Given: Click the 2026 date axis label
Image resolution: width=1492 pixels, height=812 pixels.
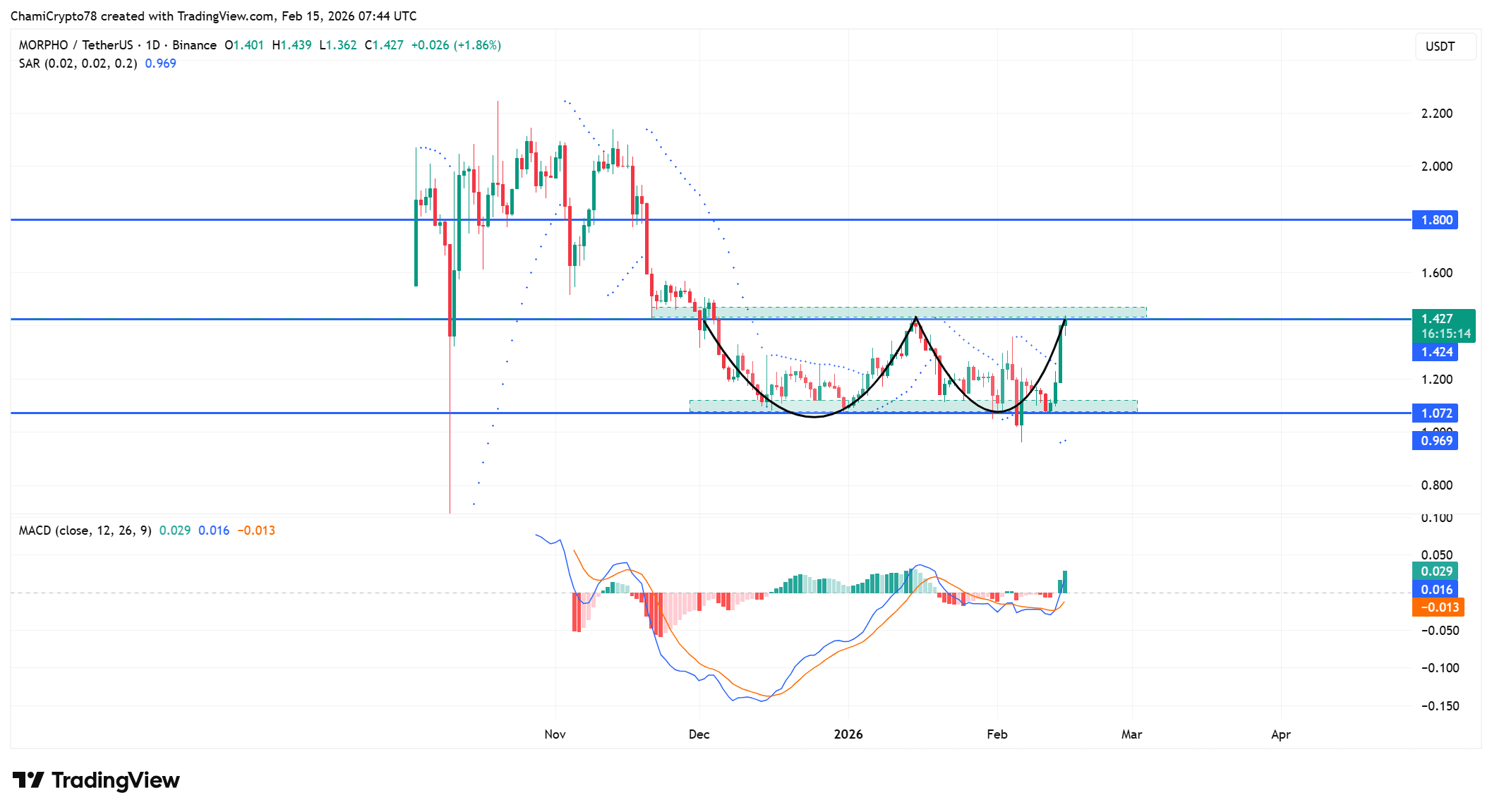Looking at the screenshot, I should click(848, 734).
